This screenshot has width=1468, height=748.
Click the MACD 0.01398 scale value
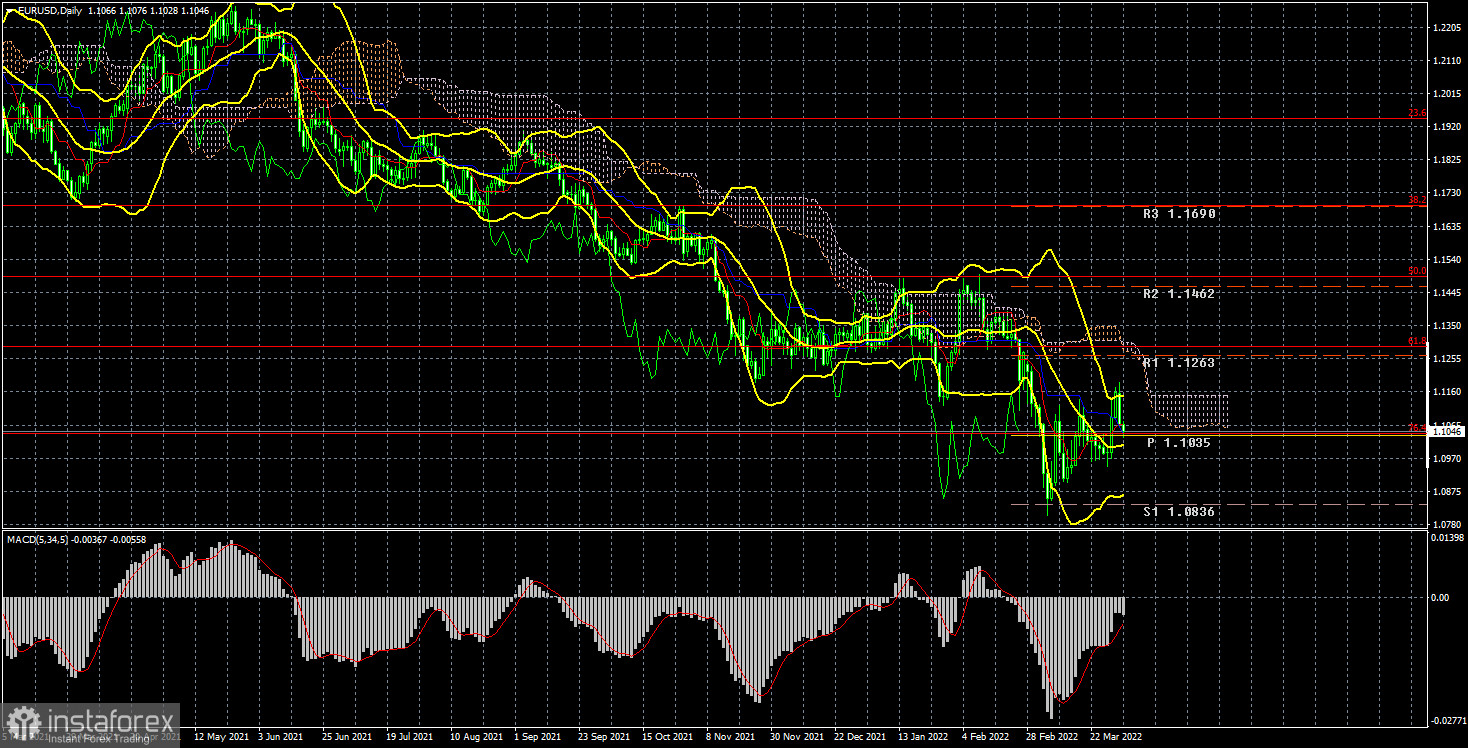click(1447, 539)
